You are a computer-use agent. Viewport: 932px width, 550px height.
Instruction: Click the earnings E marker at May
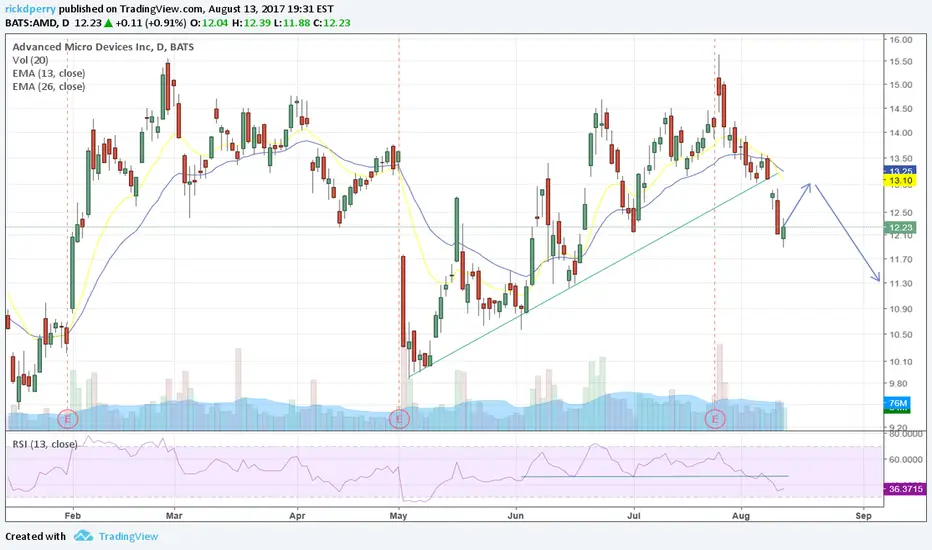[x=399, y=419]
